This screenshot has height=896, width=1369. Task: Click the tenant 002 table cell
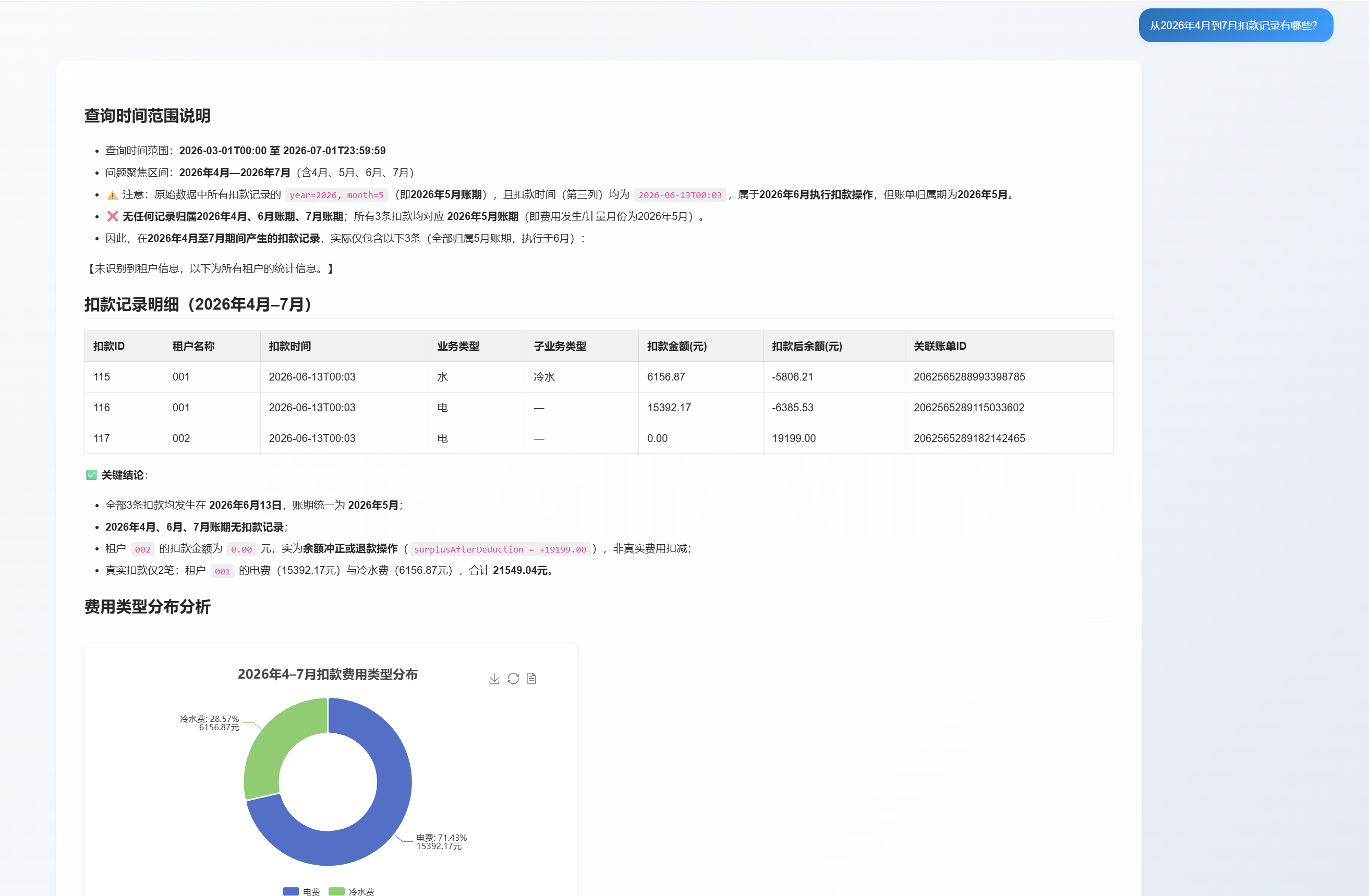click(x=212, y=438)
